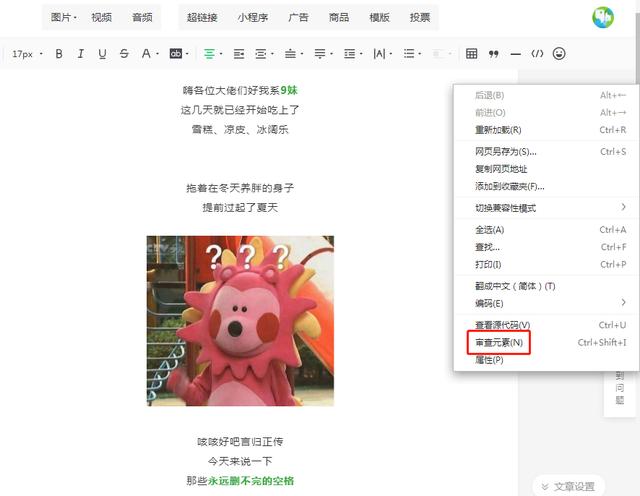
Task: Expand the 切换兼容性模式 submenu arrow
Action: pyautogui.click(x=623, y=207)
